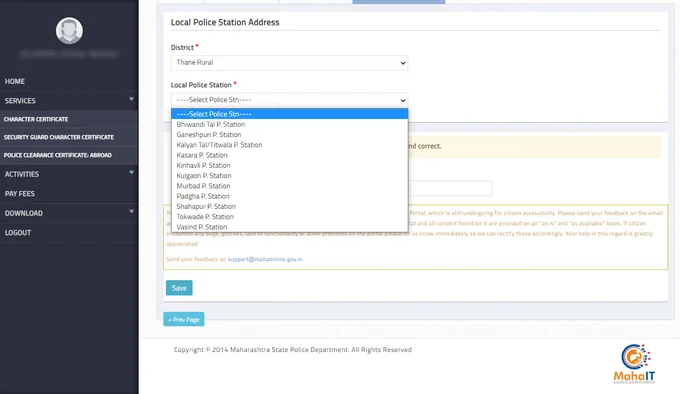Click the Local Police Station combo box
680x394 pixels.
(289, 100)
